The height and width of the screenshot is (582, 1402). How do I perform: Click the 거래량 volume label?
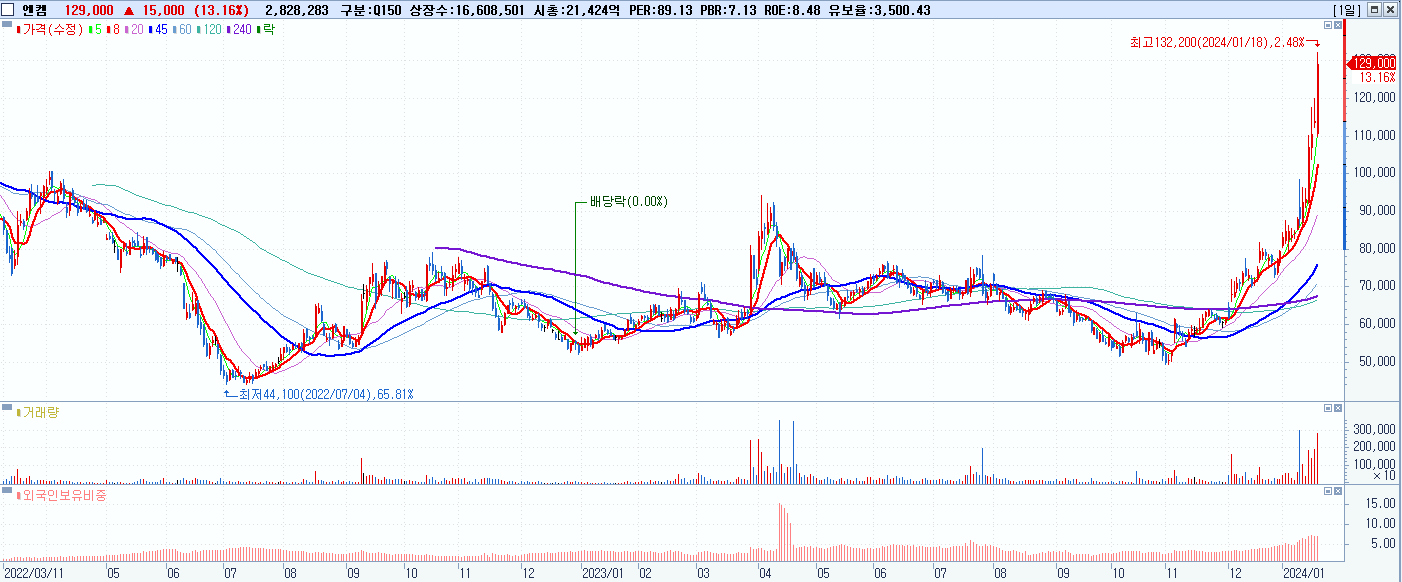coord(40,411)
